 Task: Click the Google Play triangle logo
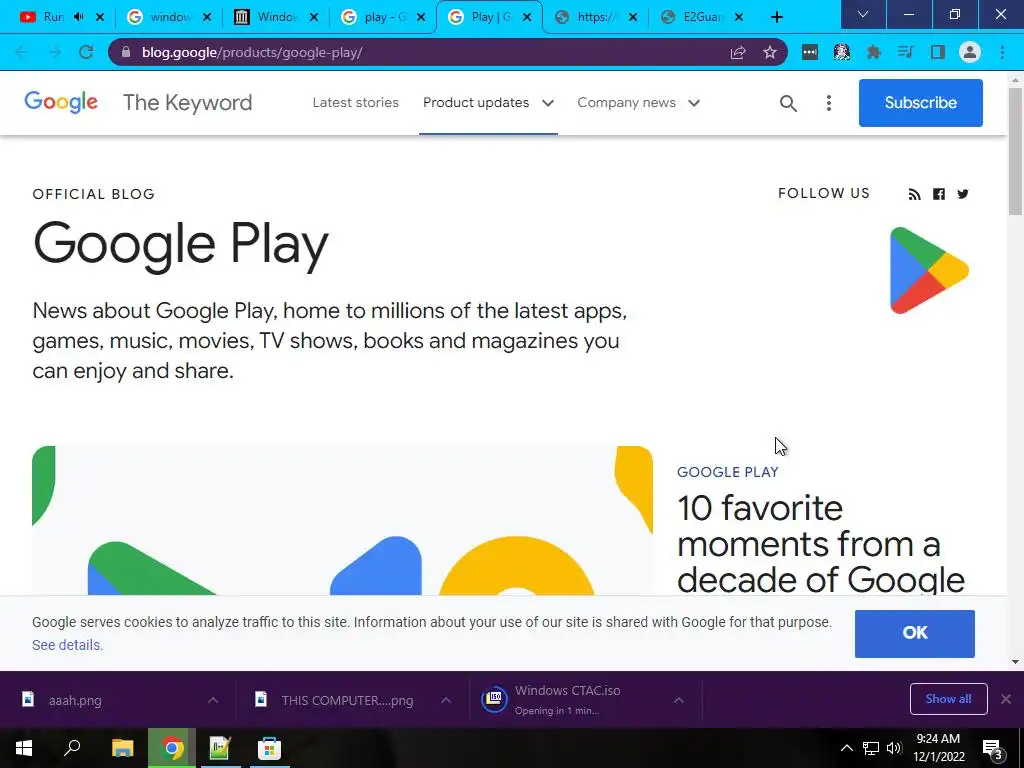pyautogui.click(x=929, y=270)
